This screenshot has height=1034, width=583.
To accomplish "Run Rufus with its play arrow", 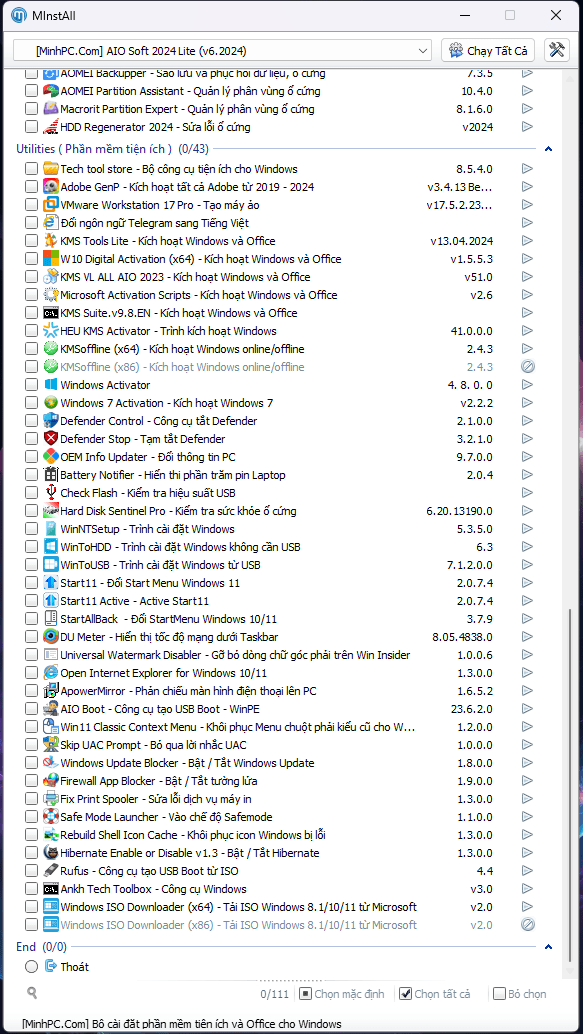I will (527, 871).
